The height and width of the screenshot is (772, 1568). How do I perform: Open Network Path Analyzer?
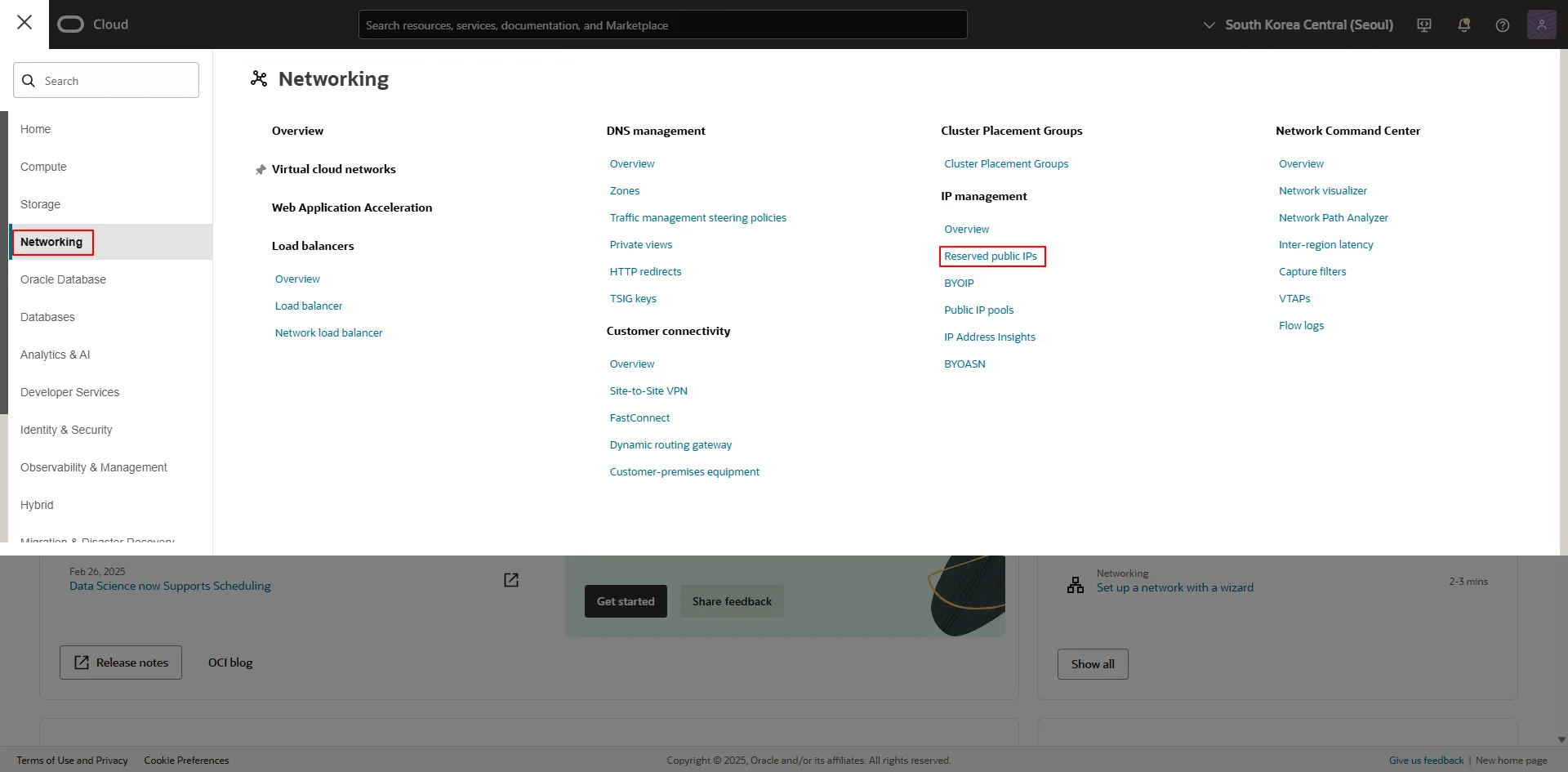pos(1334,217)
